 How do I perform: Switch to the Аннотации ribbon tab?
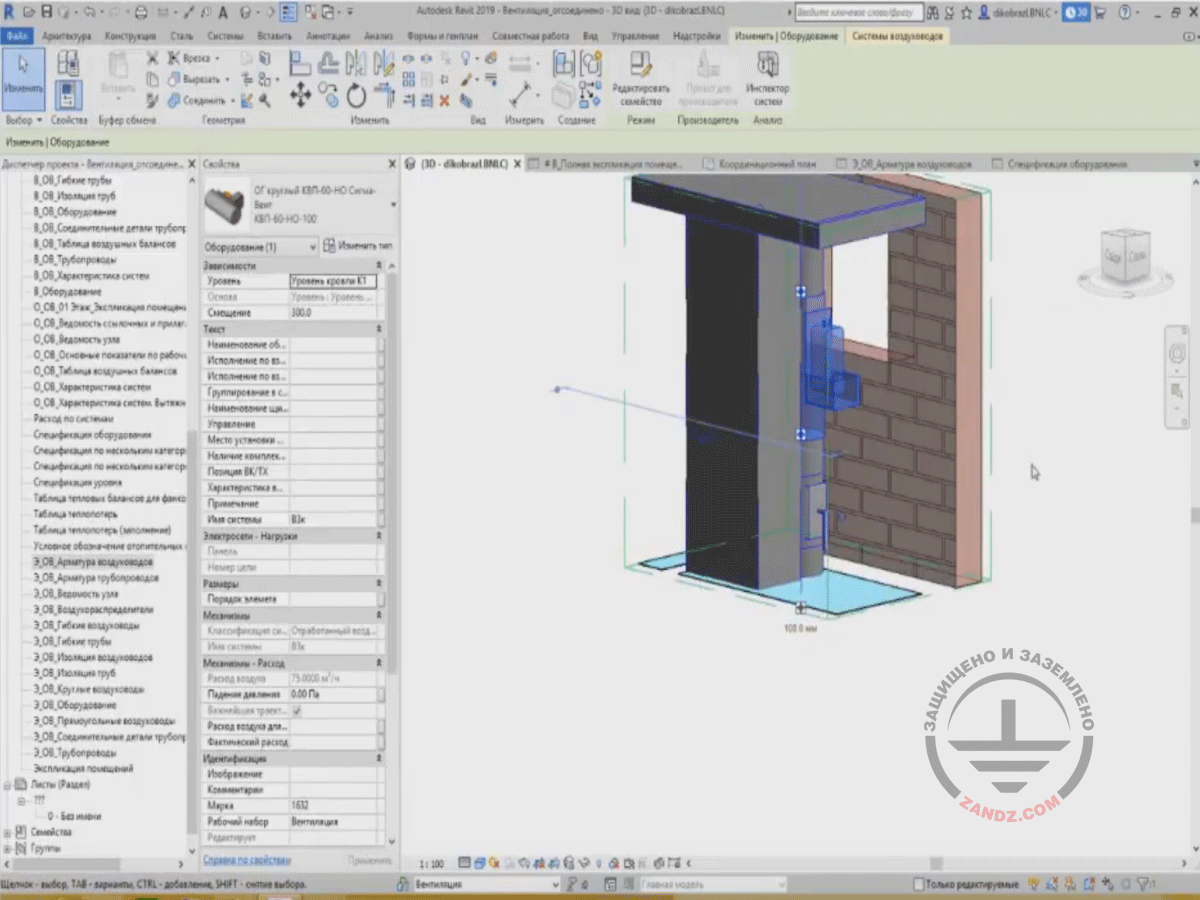click(328, 36)
